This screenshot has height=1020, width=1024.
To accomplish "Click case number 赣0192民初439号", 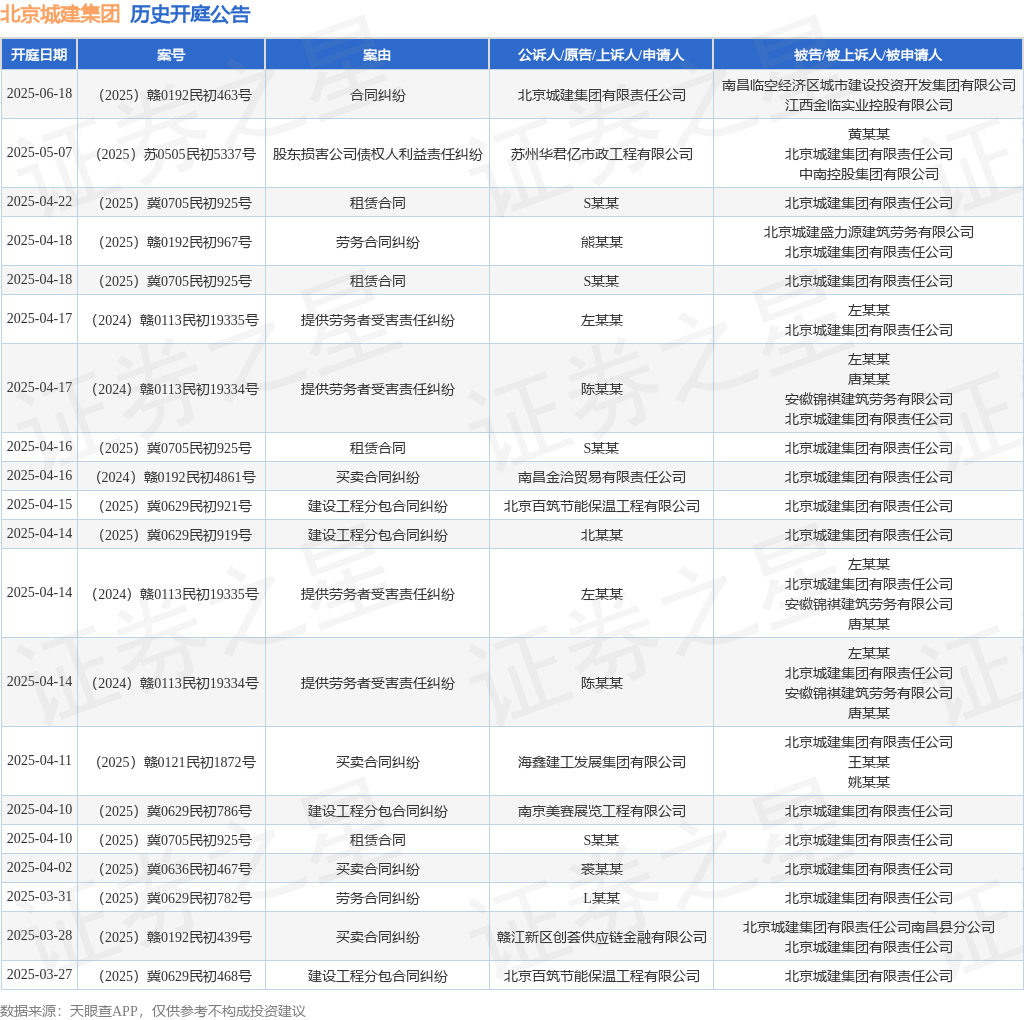I will tap(171, 937).
